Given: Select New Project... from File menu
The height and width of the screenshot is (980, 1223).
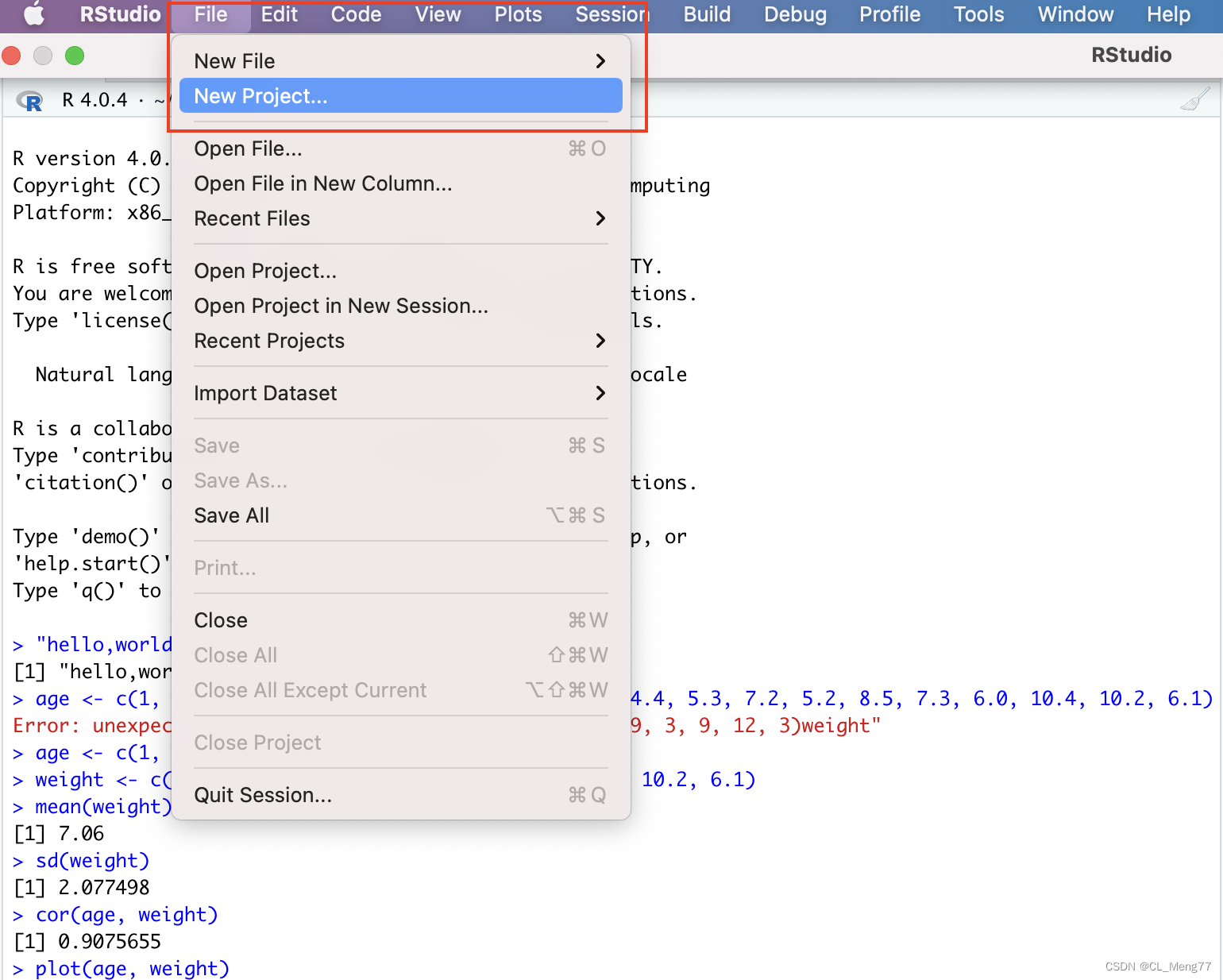Looking at the screenshot, I should pyautogui.click(x=401, y=96).
